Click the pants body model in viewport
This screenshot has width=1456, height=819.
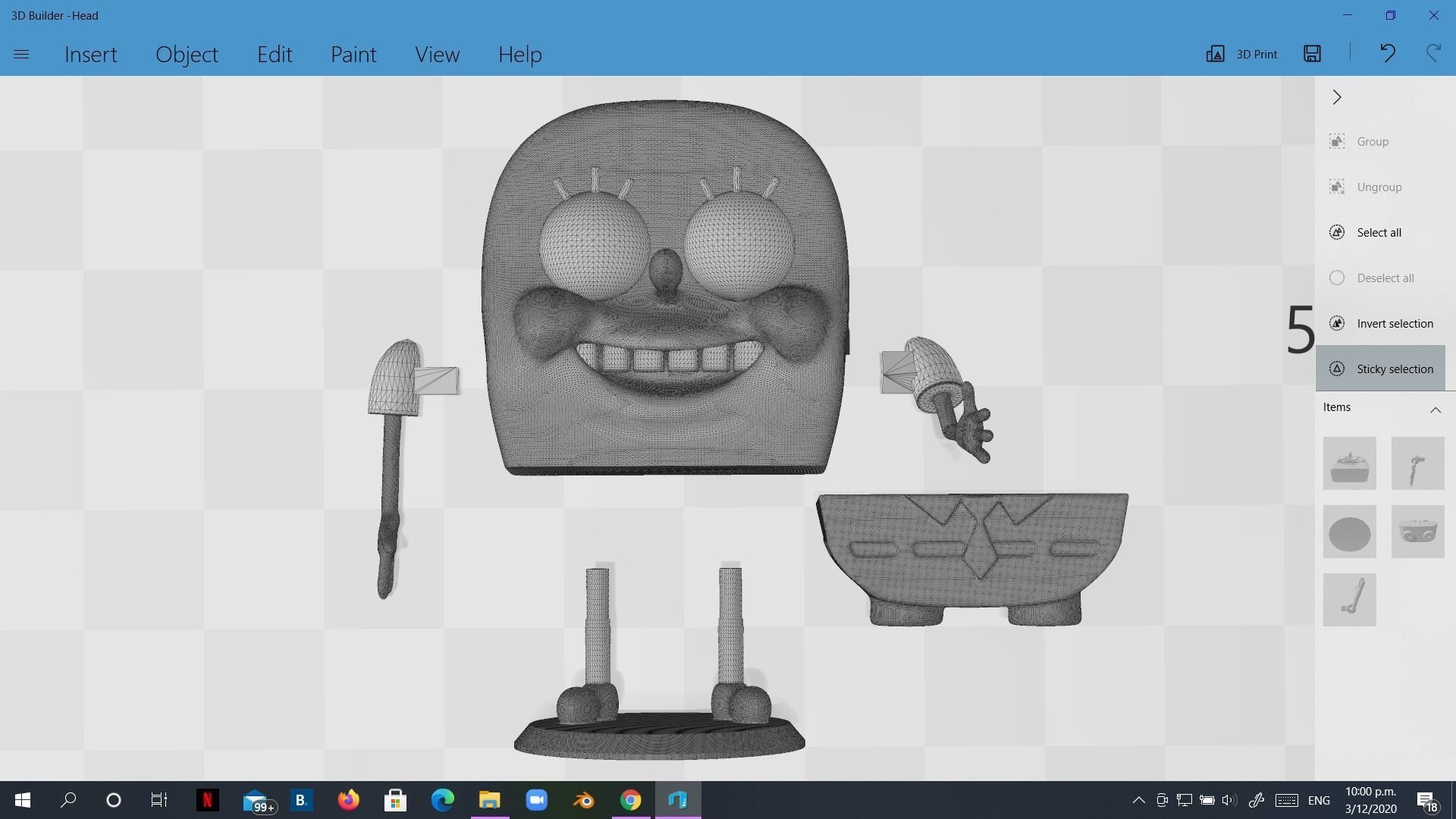pyautogui.click(x=972, y=560)
